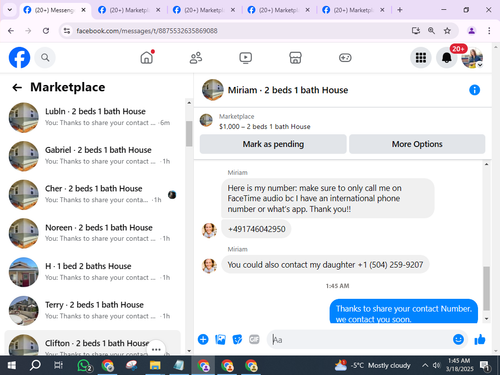Open Windows Start menu
Screen dimensions: 500x375
click(x=11, y=365)
